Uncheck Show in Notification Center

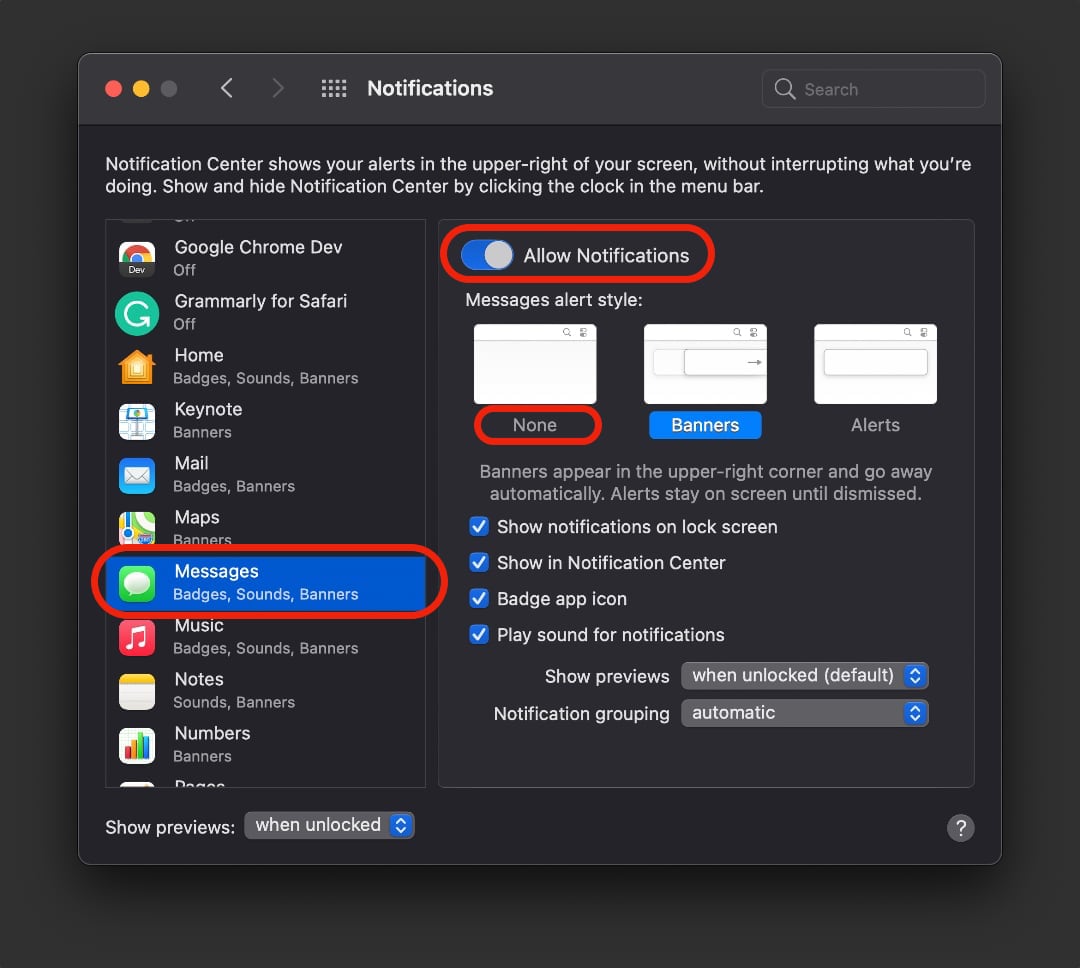479,562
